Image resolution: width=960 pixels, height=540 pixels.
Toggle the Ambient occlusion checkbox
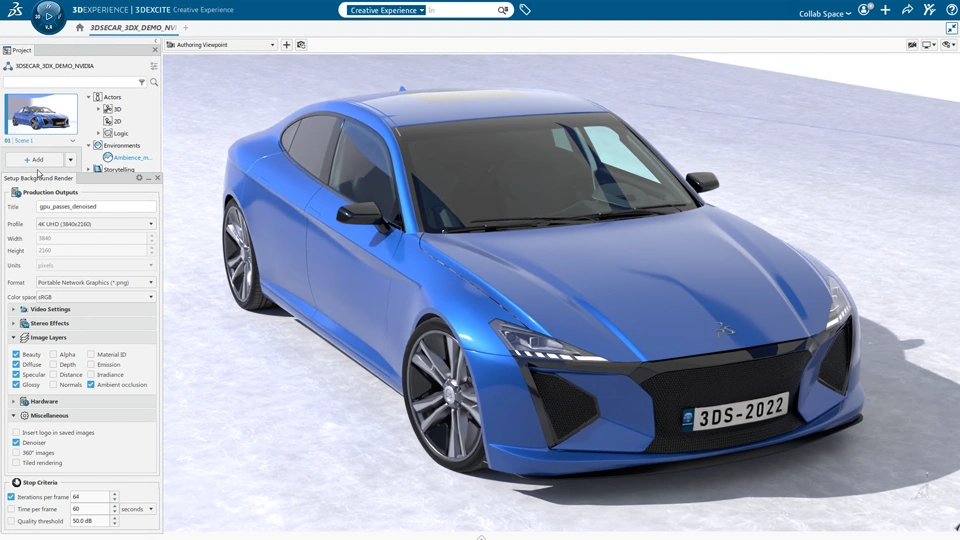pyautogui.click(x=91, y=384)
